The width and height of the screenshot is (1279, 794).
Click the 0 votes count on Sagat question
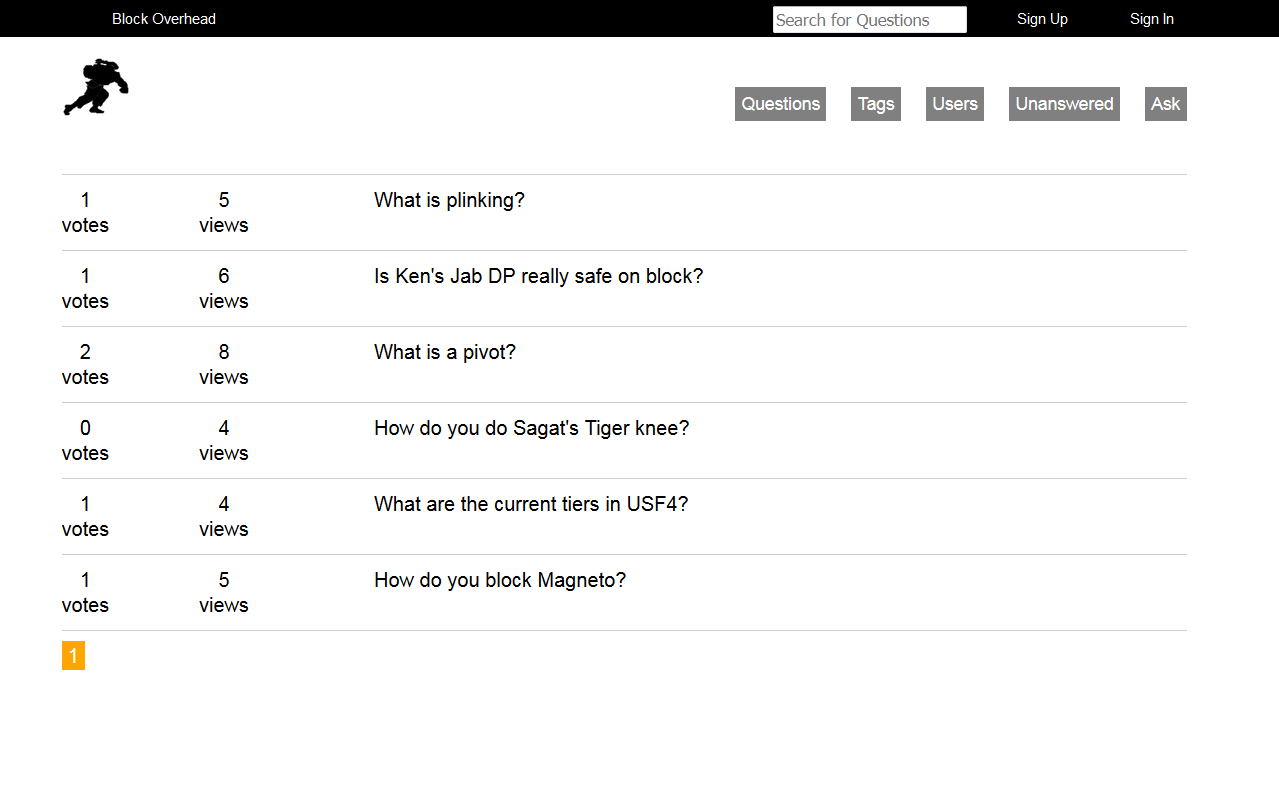(x=85, y=440)
